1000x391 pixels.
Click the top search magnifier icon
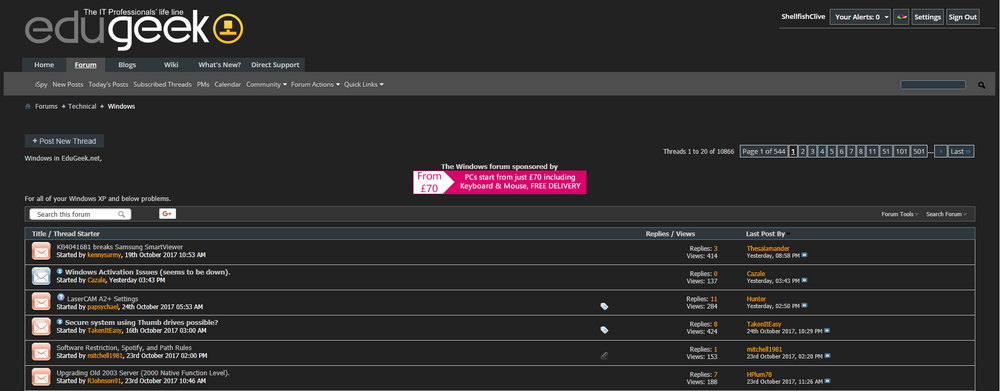[x=982, y=85]
